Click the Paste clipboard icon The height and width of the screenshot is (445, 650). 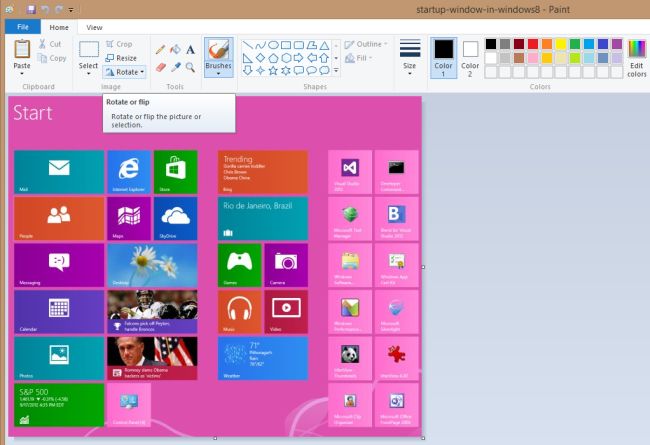coord(22,49)
